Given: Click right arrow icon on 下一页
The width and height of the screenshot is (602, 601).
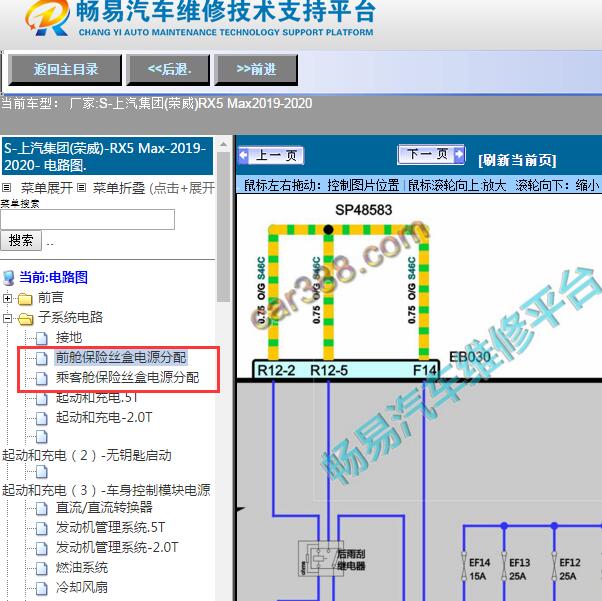Looking at the screenshot, I should point(459,154).
